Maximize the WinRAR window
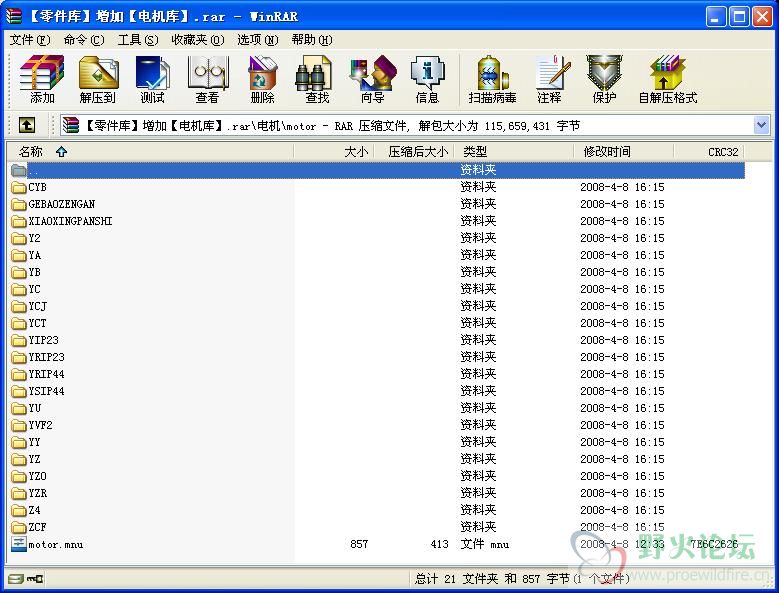Screen dimensions: 779x593 point(739,17)
